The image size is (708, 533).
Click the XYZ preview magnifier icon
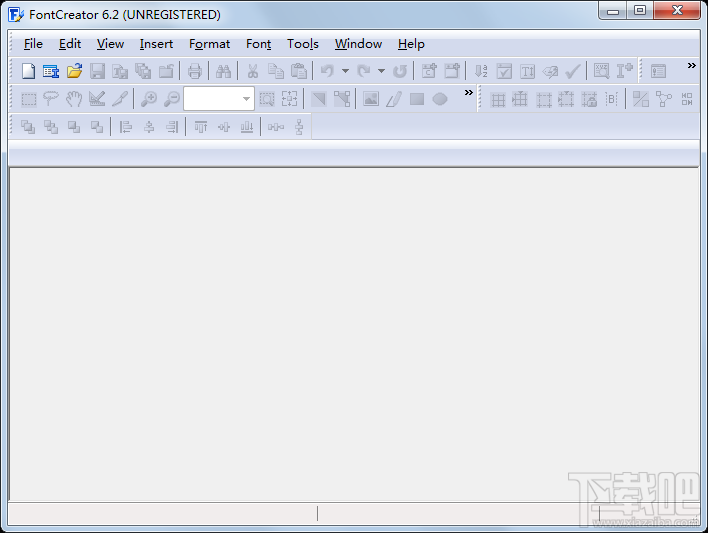click(x=601, y=71)
